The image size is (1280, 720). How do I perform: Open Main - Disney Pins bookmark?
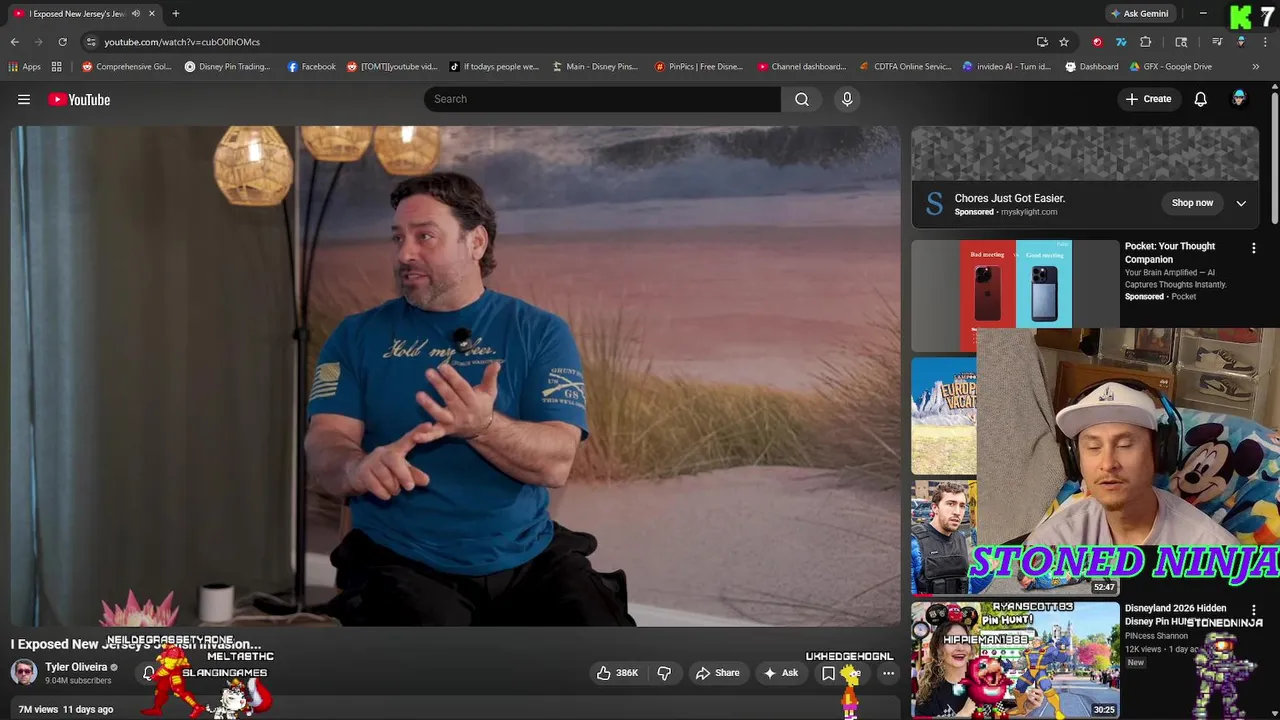tap(595, 67)
